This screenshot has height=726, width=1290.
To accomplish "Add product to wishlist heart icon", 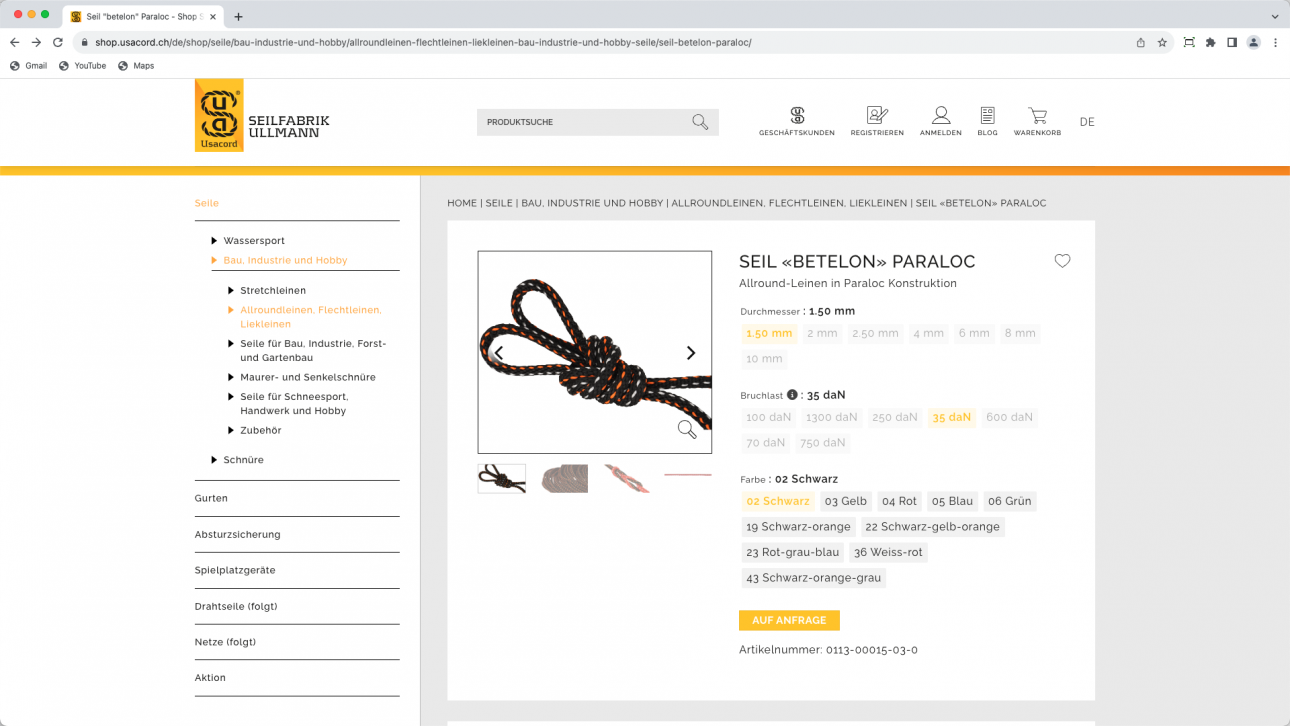I will point(1062,261).
